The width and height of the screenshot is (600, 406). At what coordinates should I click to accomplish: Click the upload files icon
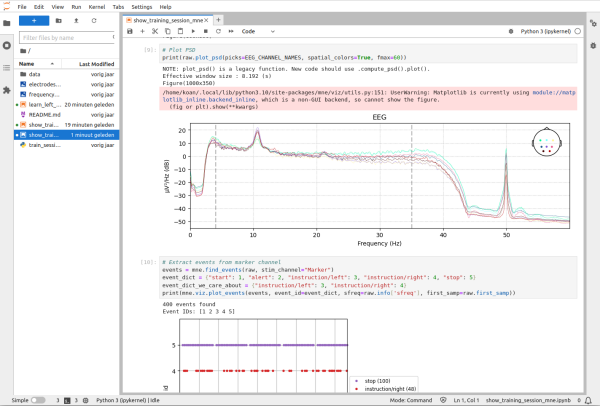tap(76, 20)
